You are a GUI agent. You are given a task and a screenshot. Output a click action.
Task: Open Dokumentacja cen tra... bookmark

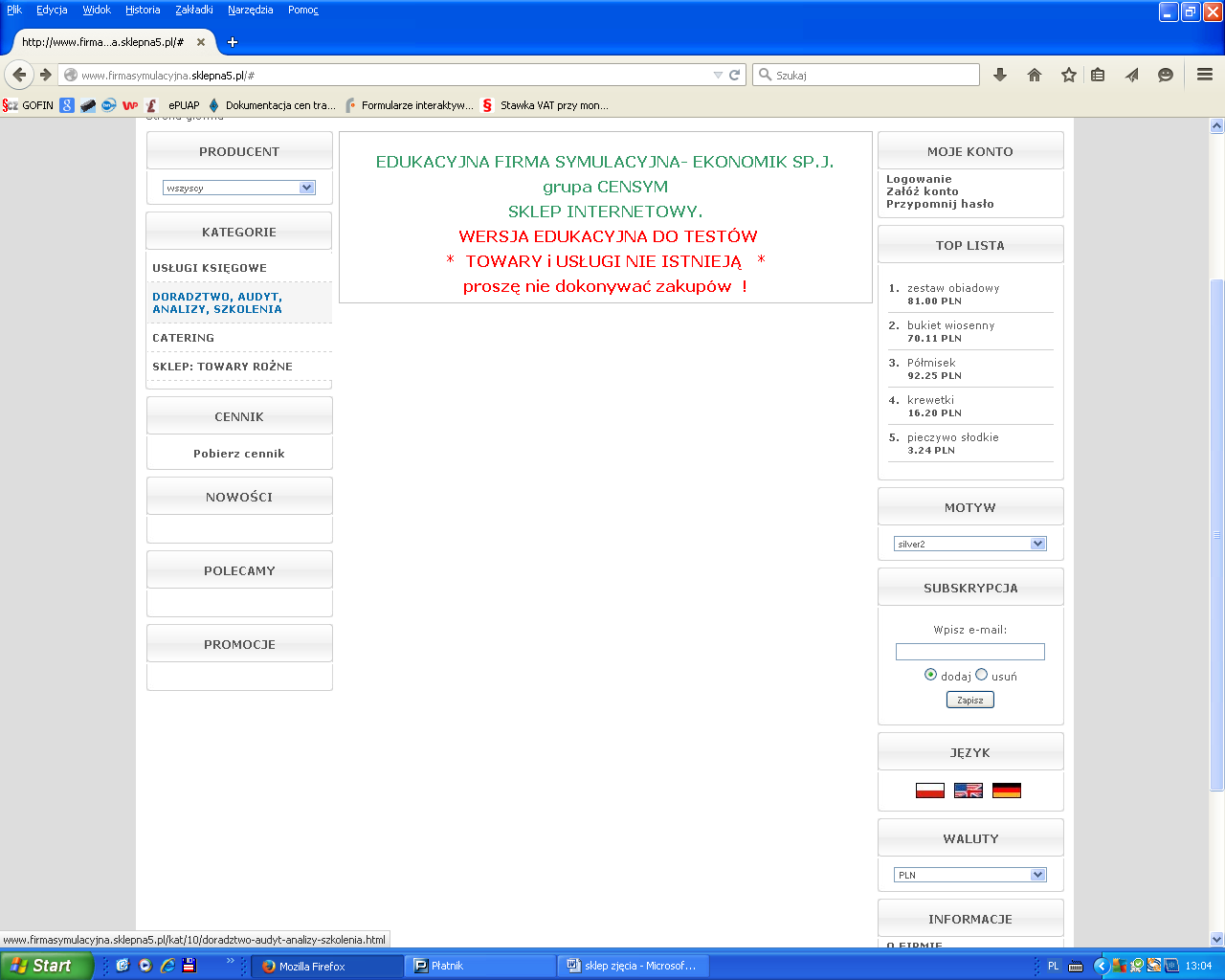pos(272,105)
